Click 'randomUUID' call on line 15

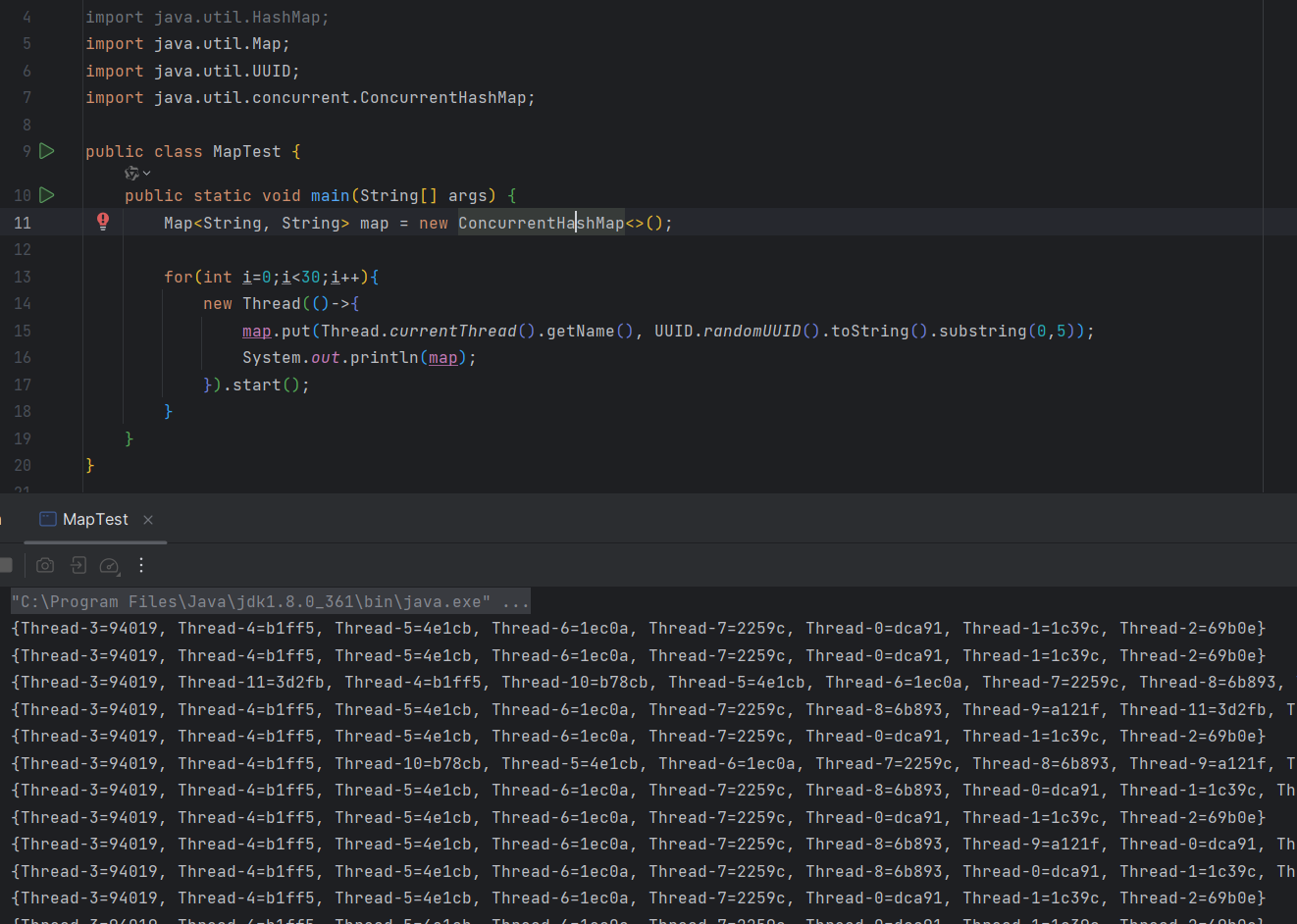click(752, 331)
